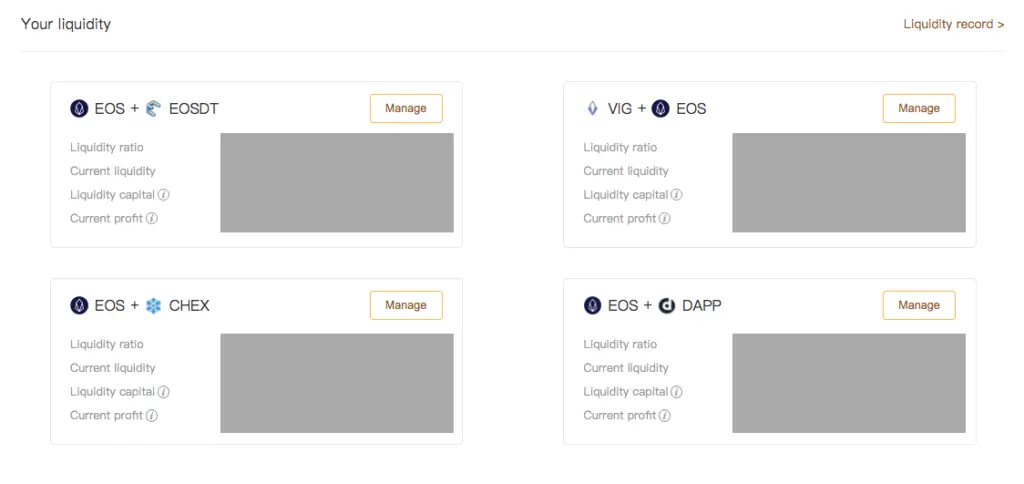This screenshot has height=484, width=1024.
Task: Manage the EOS + DAPP liquidity pair
Action: [x=919, y=305]
